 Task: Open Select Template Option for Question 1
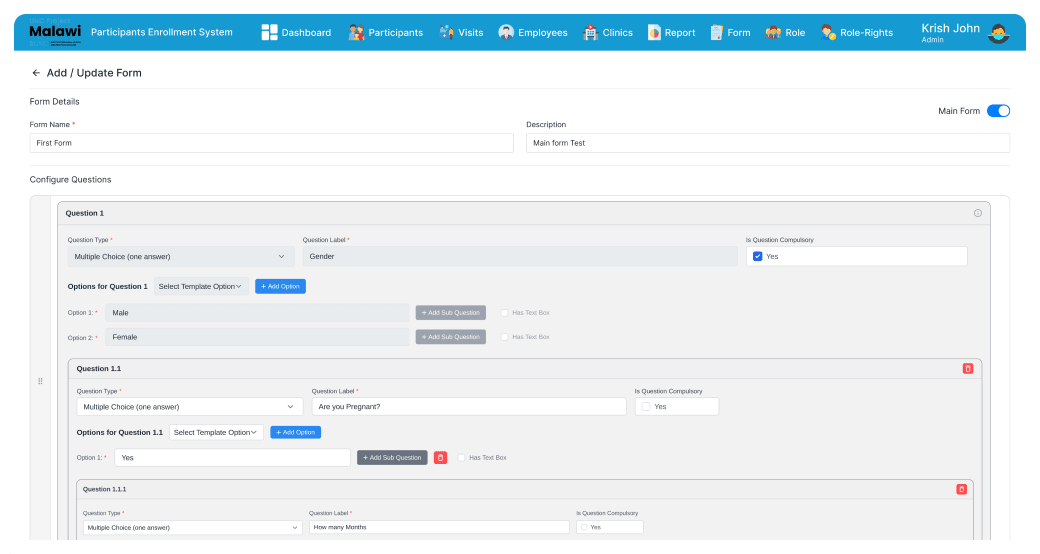(201, 287)
